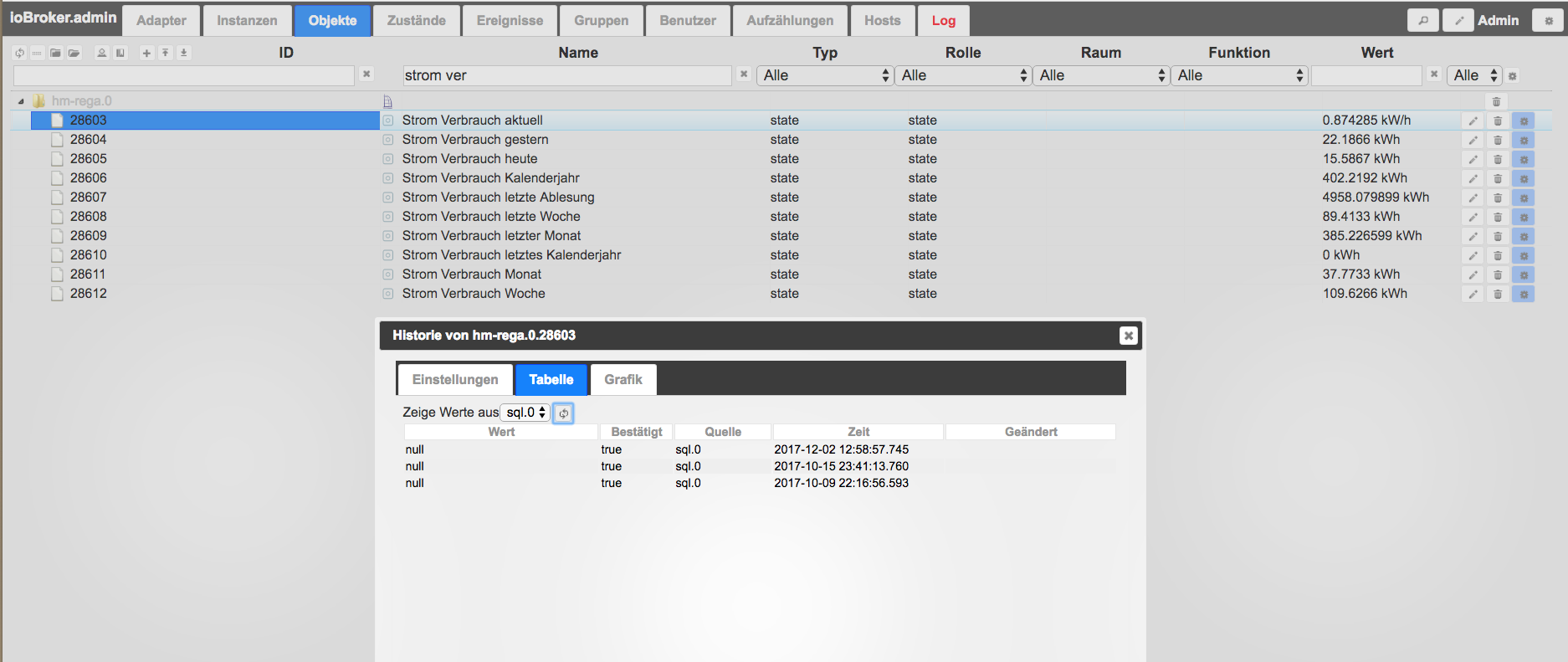1568x662 pixels.
Task: Add a new object with the plus icon
Action: point(146,53)
